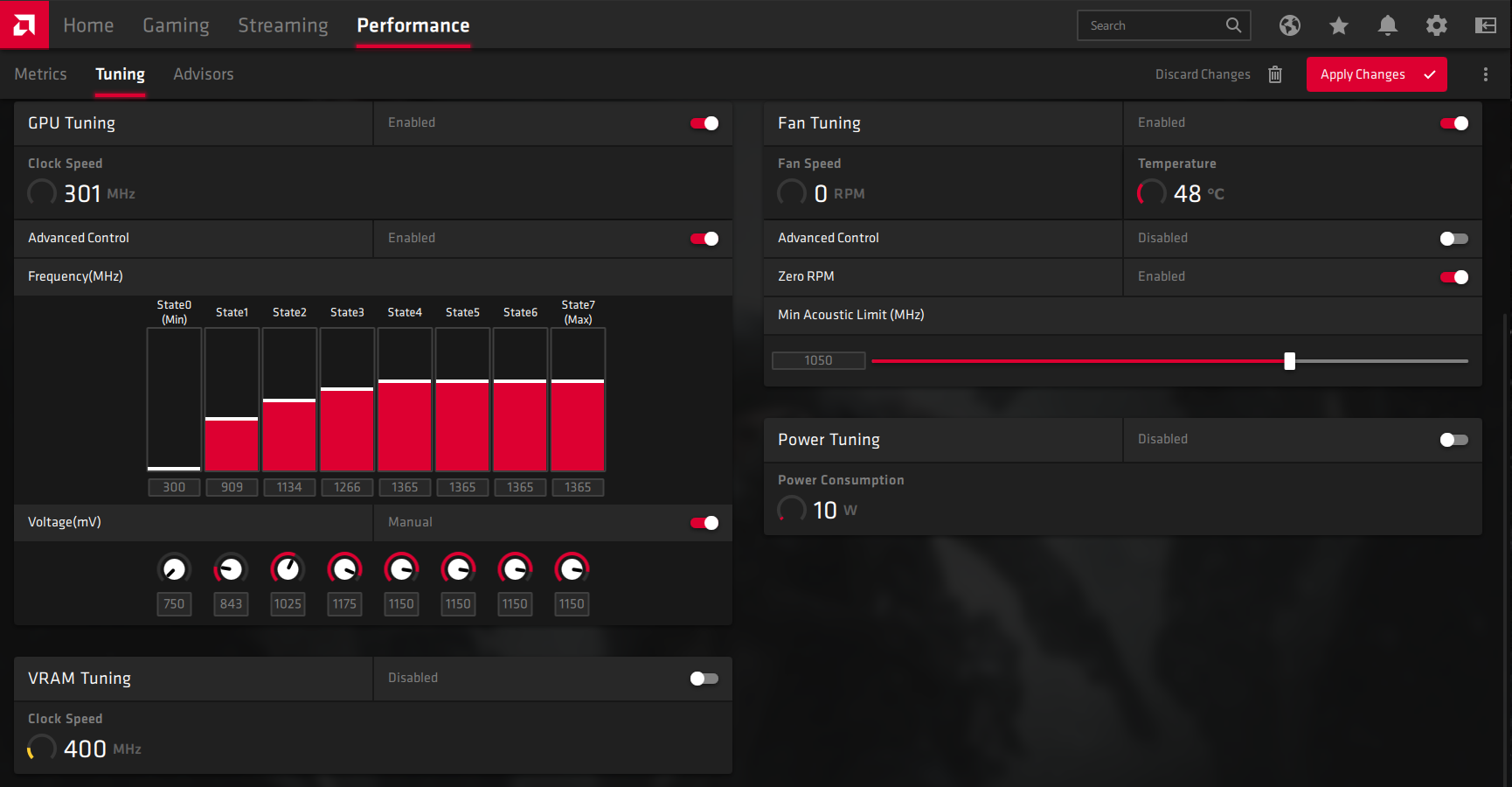The height and width of the screenshot is (787, 1512).
Task: Enable the Power Tuning toggle
Action: tap(1453, 440)
